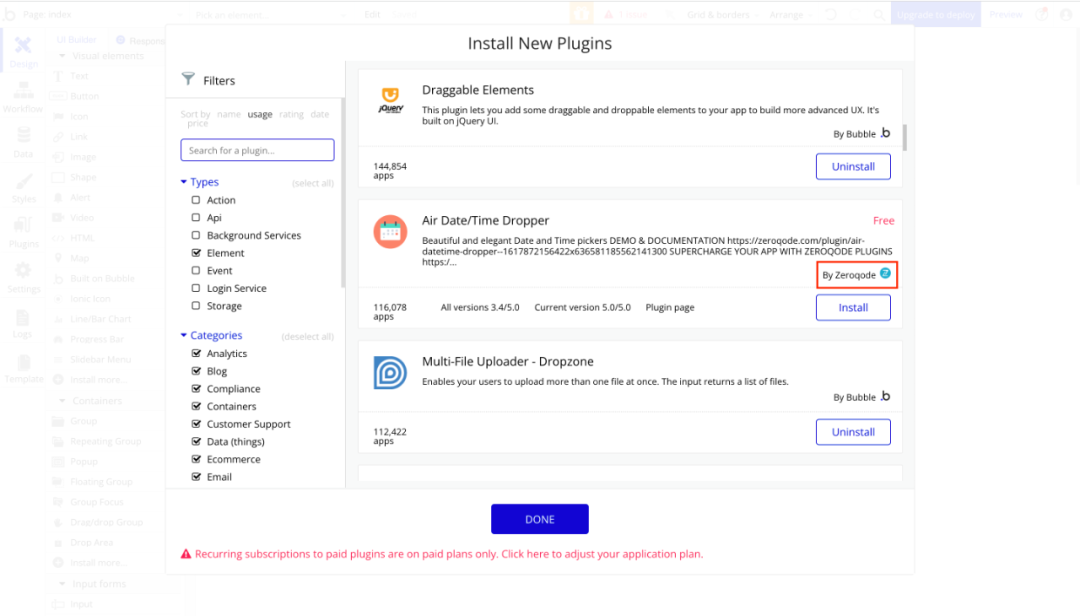Screen dimensions: 1080x616
Task: Install the Air Date/Time Dropper plugin
Action: 853,307
